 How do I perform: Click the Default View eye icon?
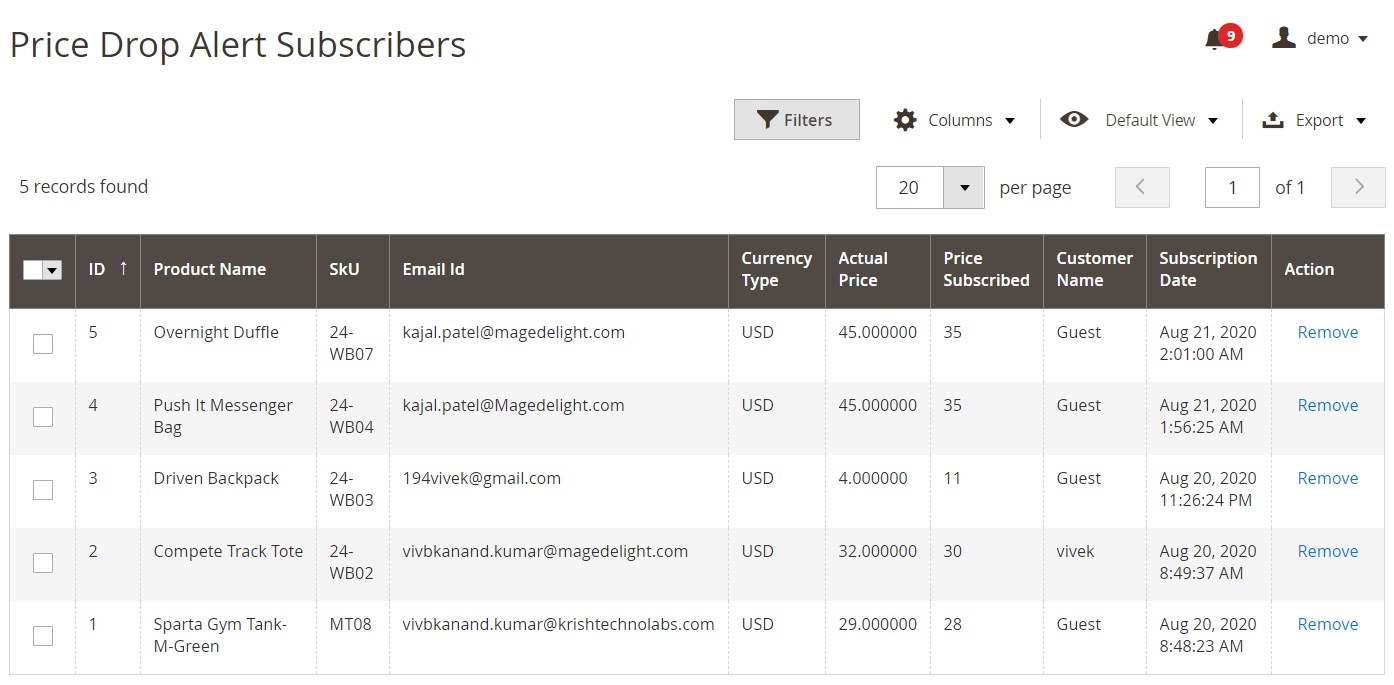pos(1074,120)
